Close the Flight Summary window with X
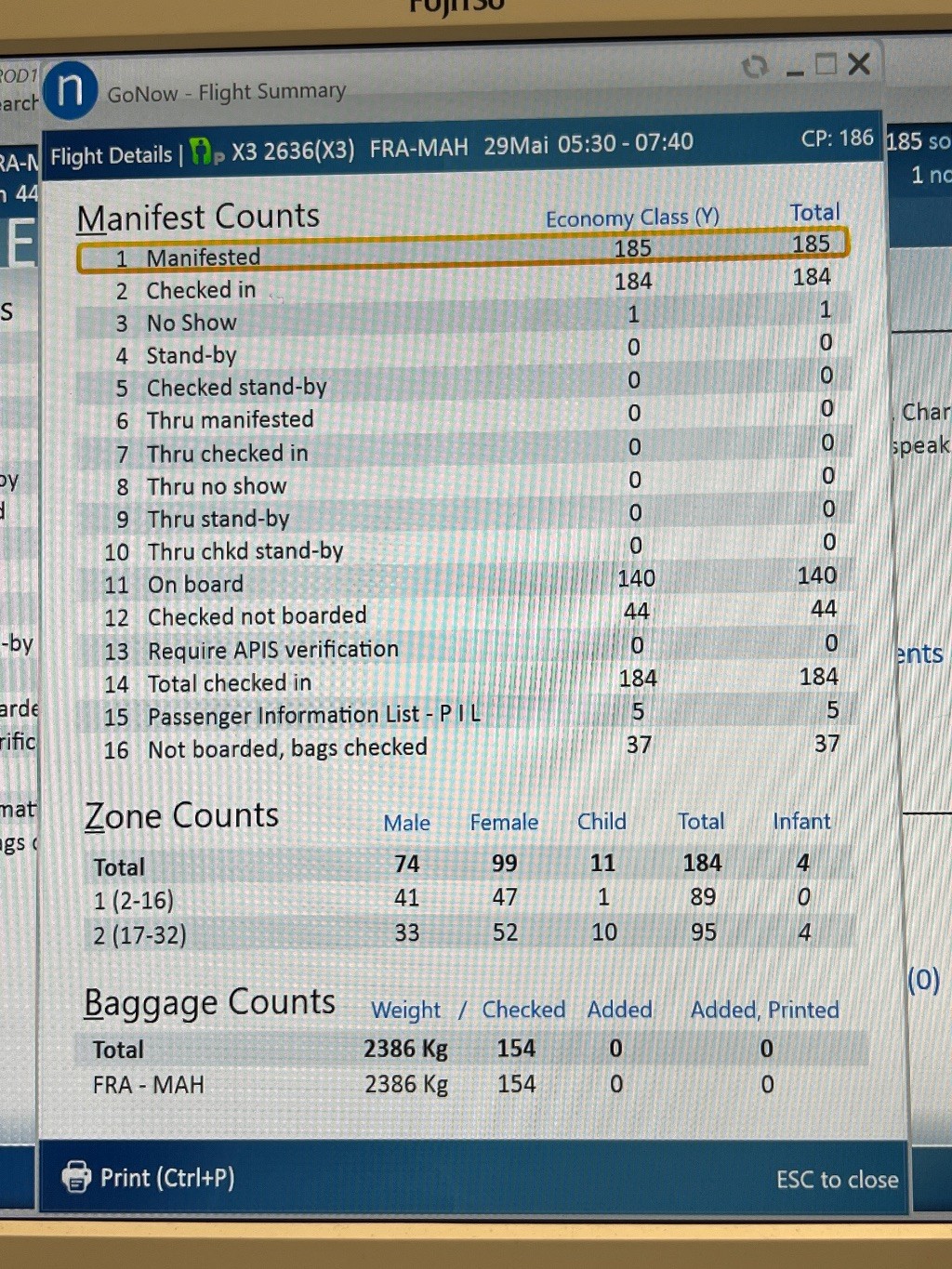The height and width of the screenshot is (1269, 952). tap(860, 64)
